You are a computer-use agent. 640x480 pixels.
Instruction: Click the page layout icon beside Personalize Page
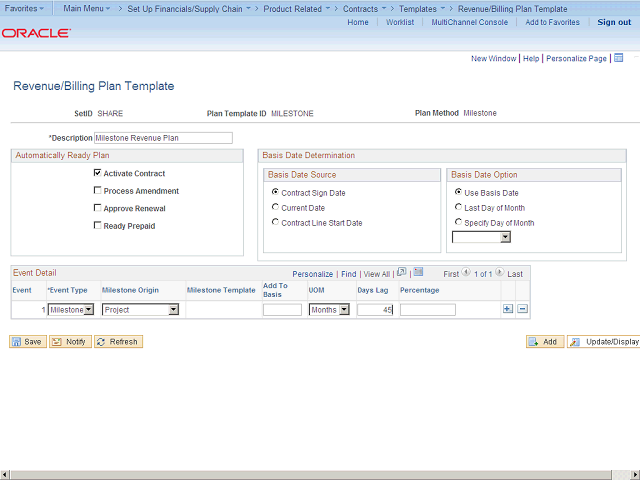point(619,58)
